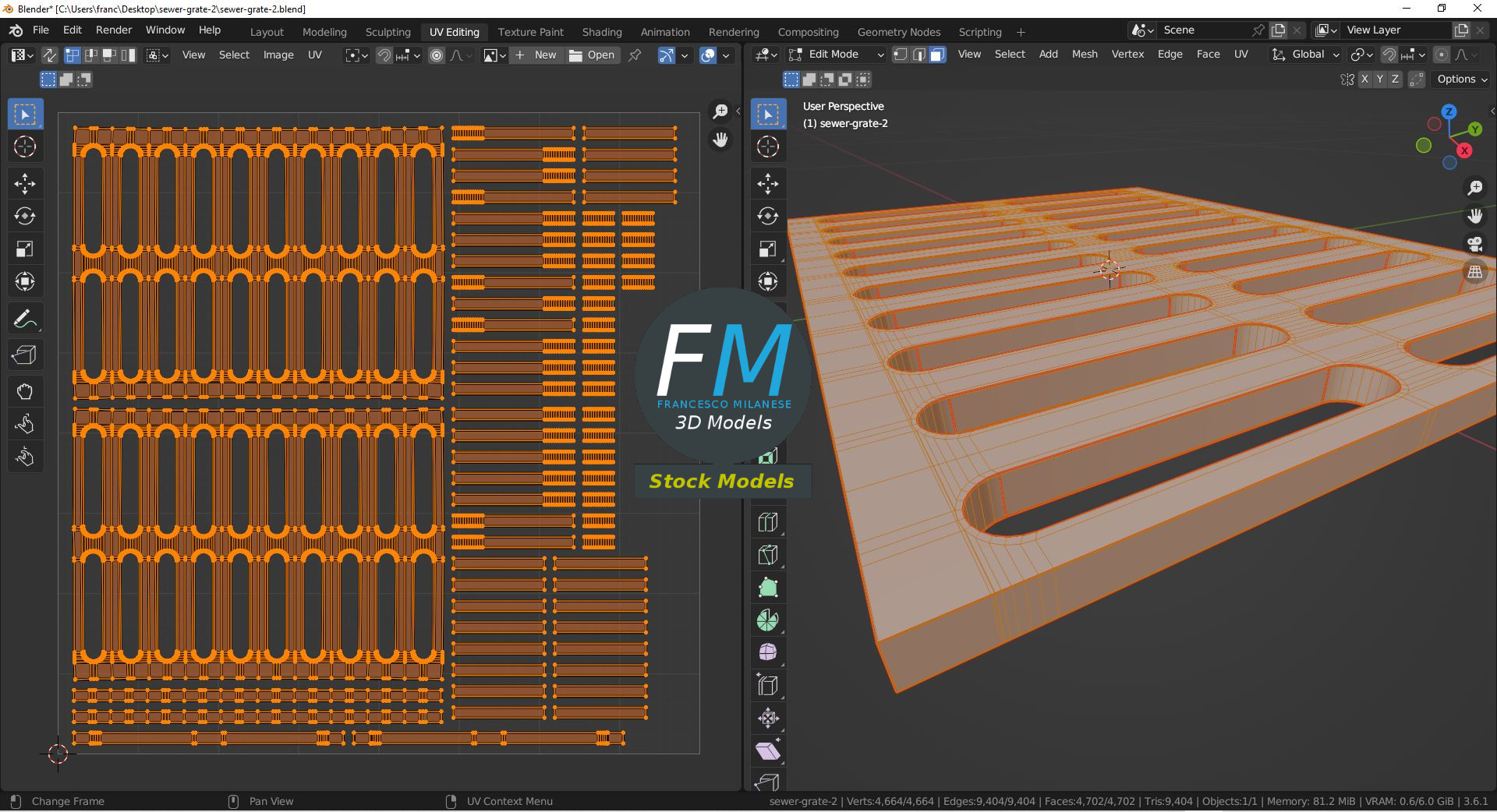The height and width of the screenshot is (812, 1497).
Task: Click the Rip Region tool in UV editor
Action: pos(24,355)
